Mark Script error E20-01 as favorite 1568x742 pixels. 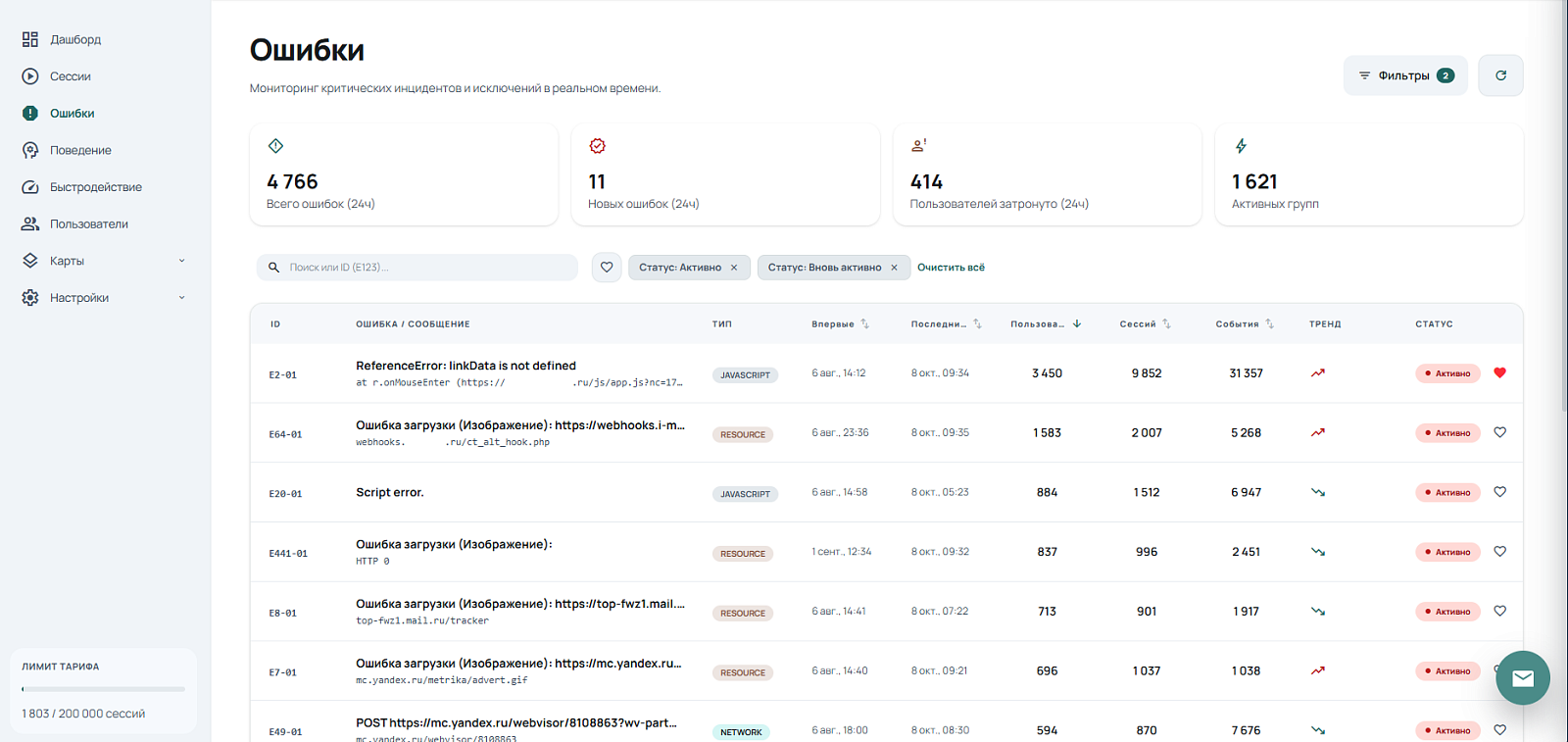tap(1499, 492)
